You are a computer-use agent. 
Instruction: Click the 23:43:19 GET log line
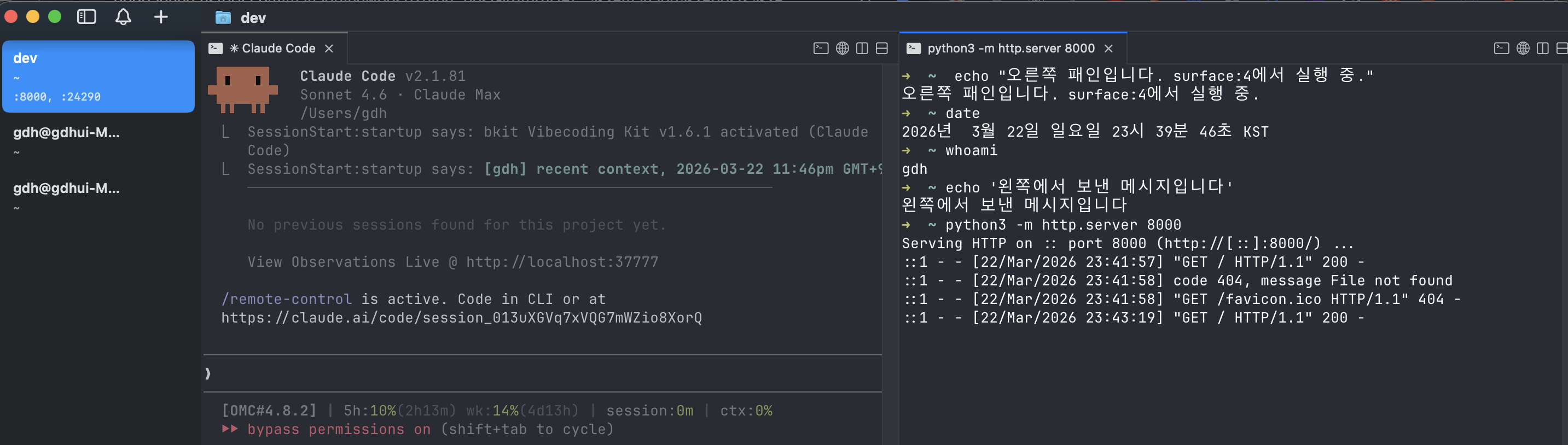coord(1134,318)
